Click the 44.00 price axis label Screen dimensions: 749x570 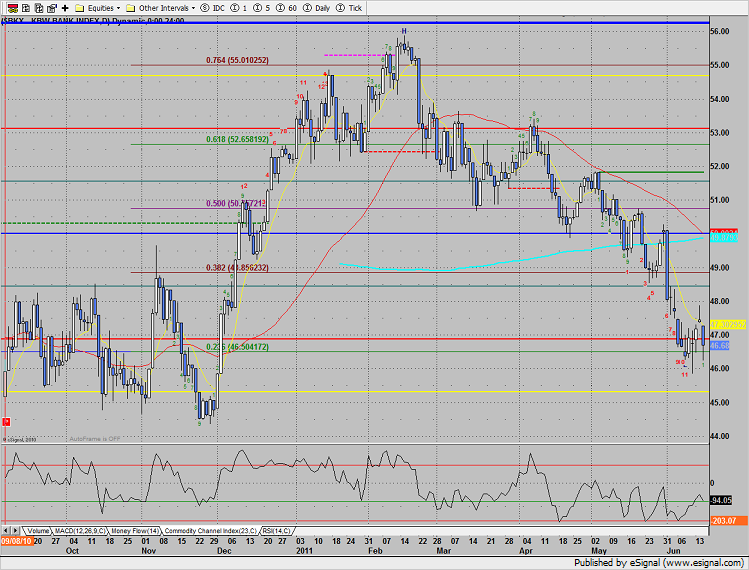click(x=720, y=436)
